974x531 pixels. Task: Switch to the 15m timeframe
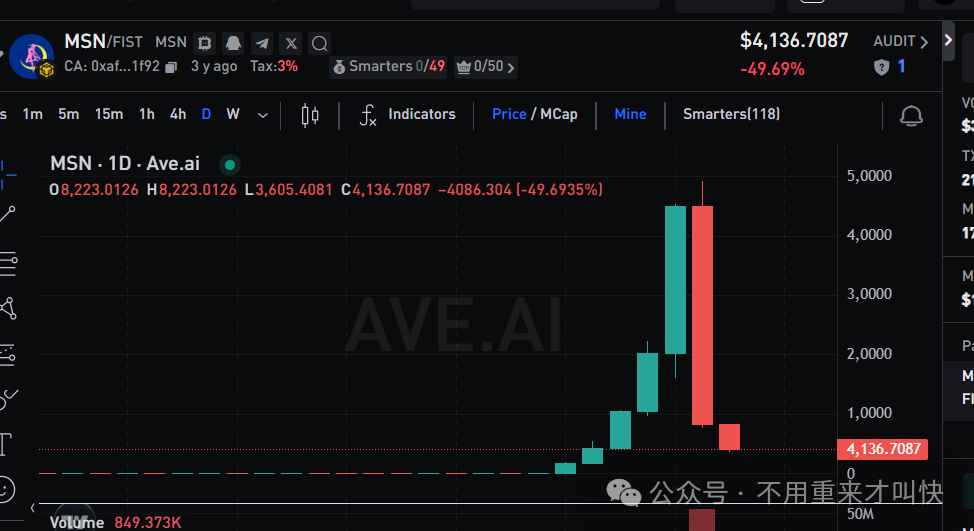point(109,114)
